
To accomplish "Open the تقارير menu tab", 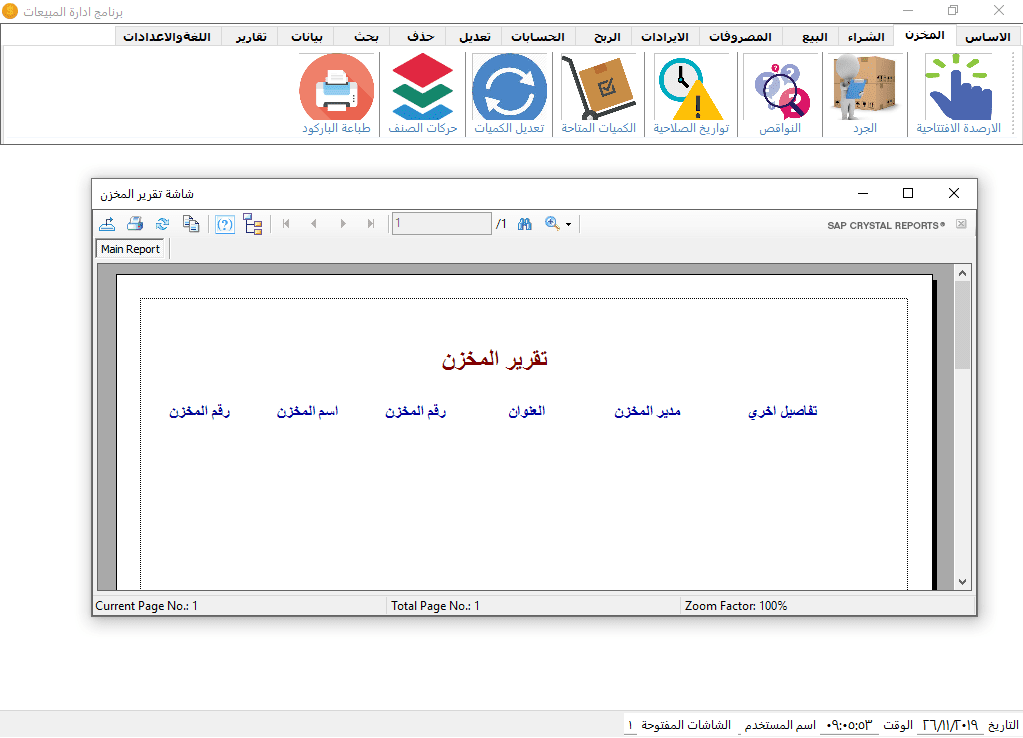I will (x=250, y=36).
